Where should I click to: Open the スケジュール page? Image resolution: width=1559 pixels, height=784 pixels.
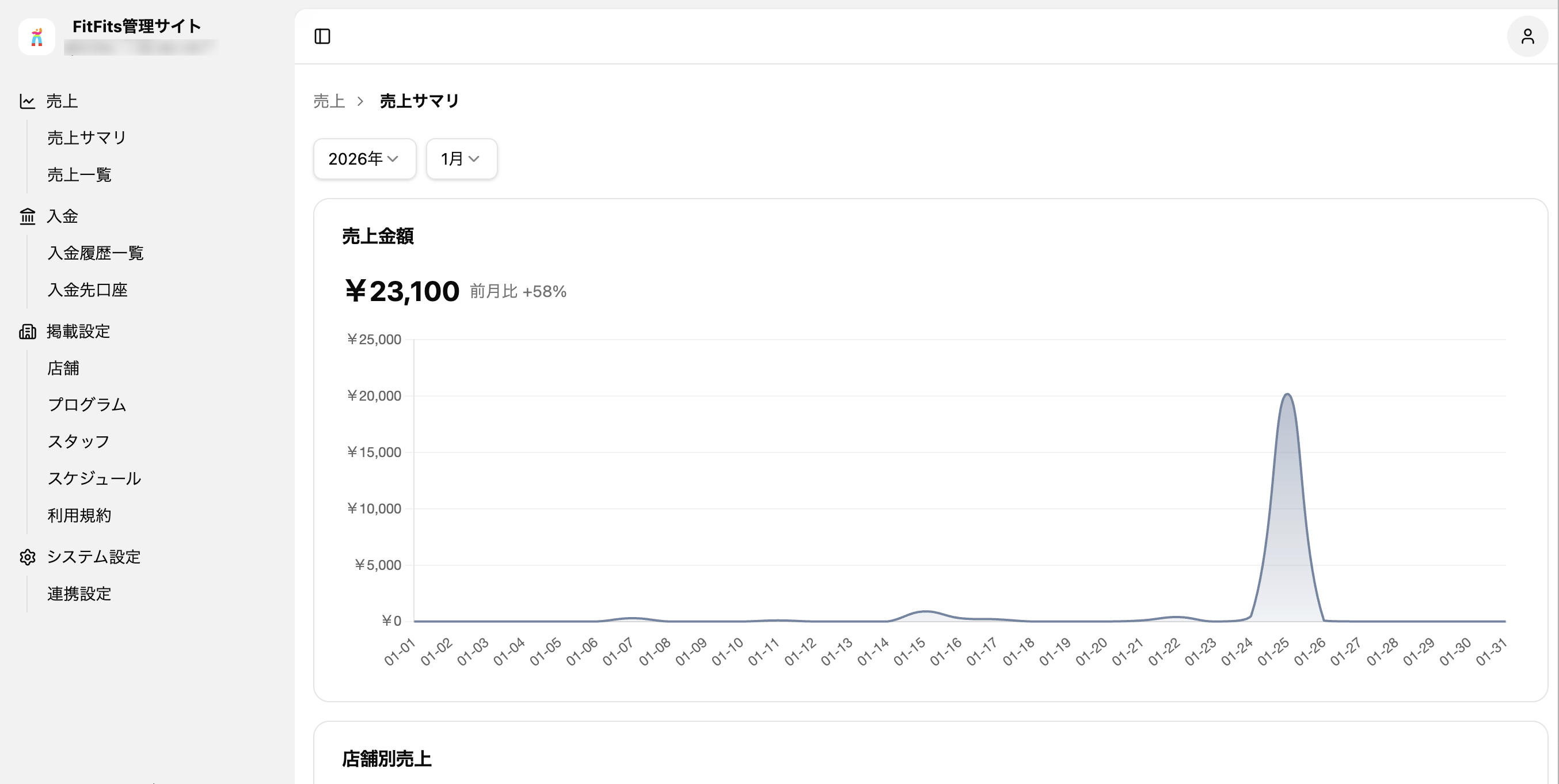pos(94,478)
